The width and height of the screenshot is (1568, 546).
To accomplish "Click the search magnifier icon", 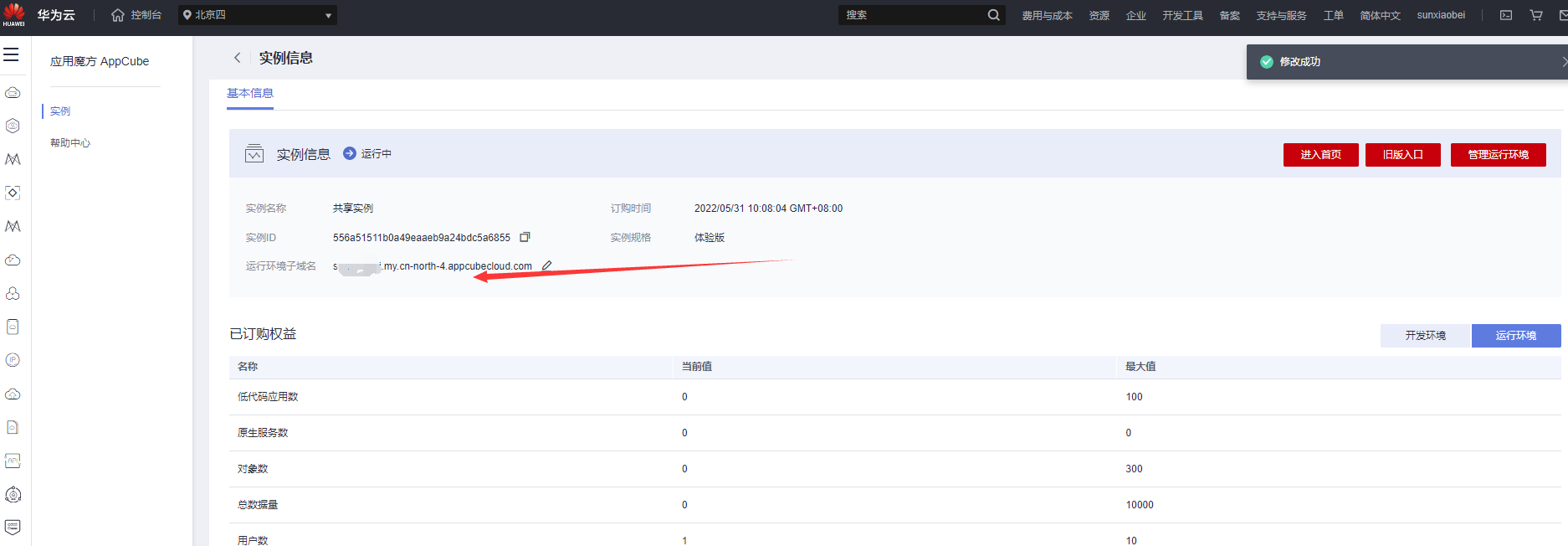I will coord(993,15).
